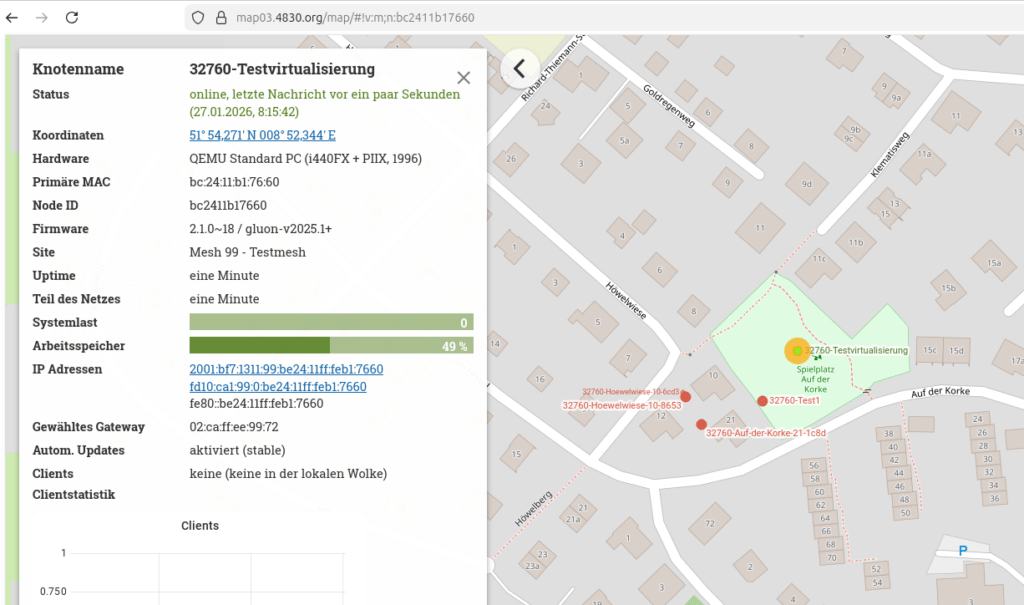The image size is (1024, 605).
Task: Click the 32760-Auf-der-Korke-21-1c8d node dot
Action: click(x=701, y=424)
